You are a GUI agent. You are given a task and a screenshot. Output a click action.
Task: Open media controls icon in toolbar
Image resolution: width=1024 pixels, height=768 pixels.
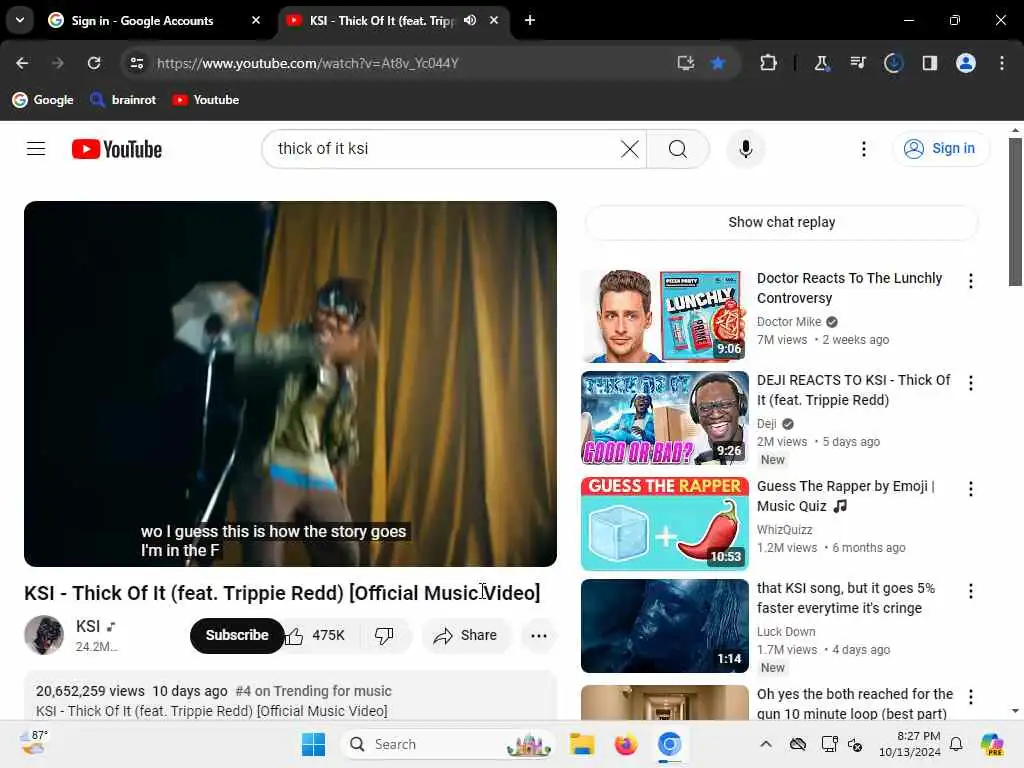click(x=857, y=63)
